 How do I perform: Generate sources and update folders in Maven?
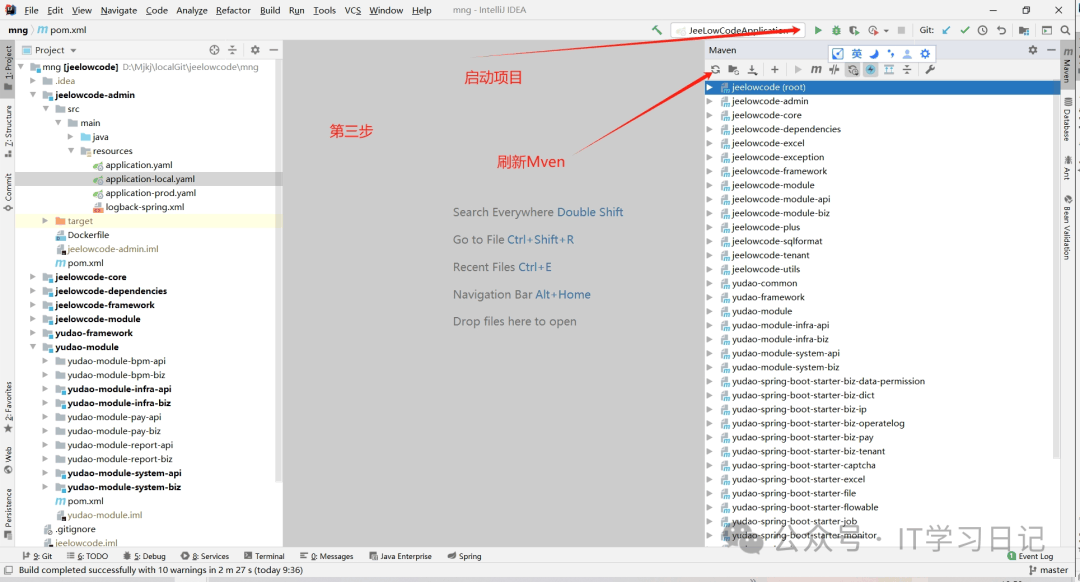[734, 70]
